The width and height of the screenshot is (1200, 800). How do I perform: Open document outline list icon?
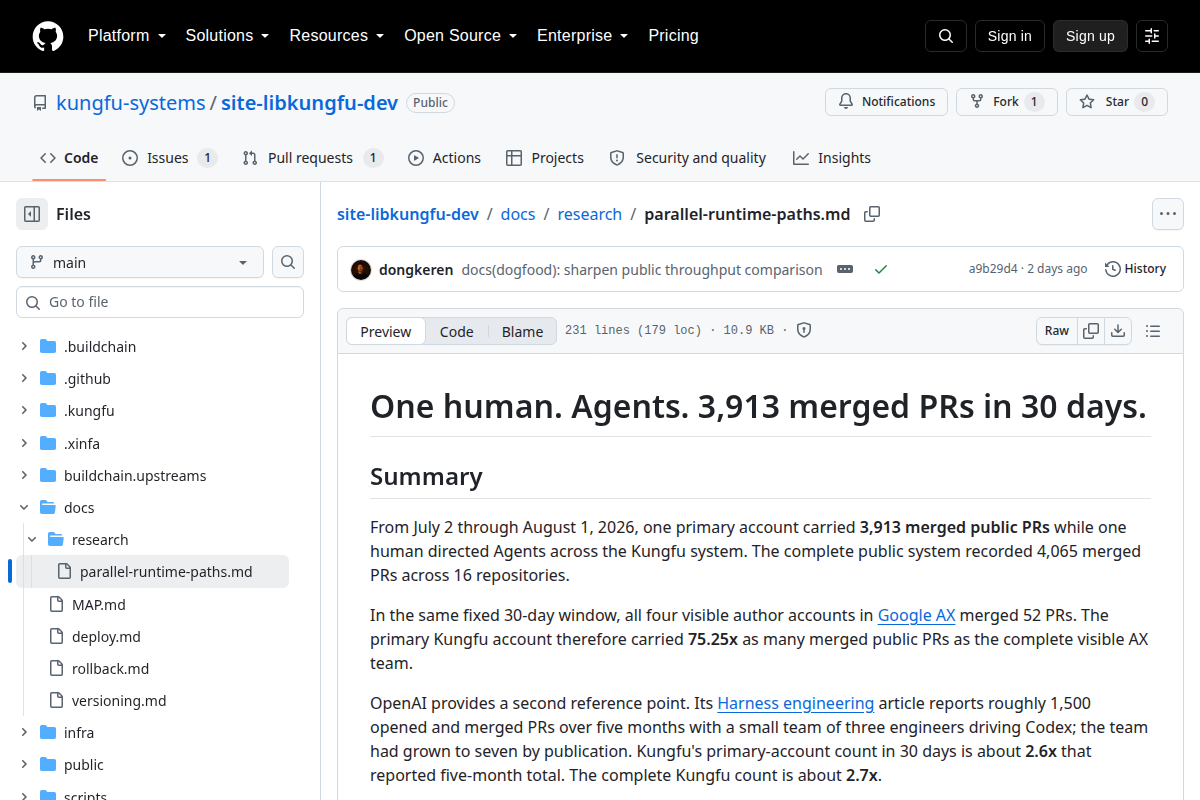[1153, 331]
